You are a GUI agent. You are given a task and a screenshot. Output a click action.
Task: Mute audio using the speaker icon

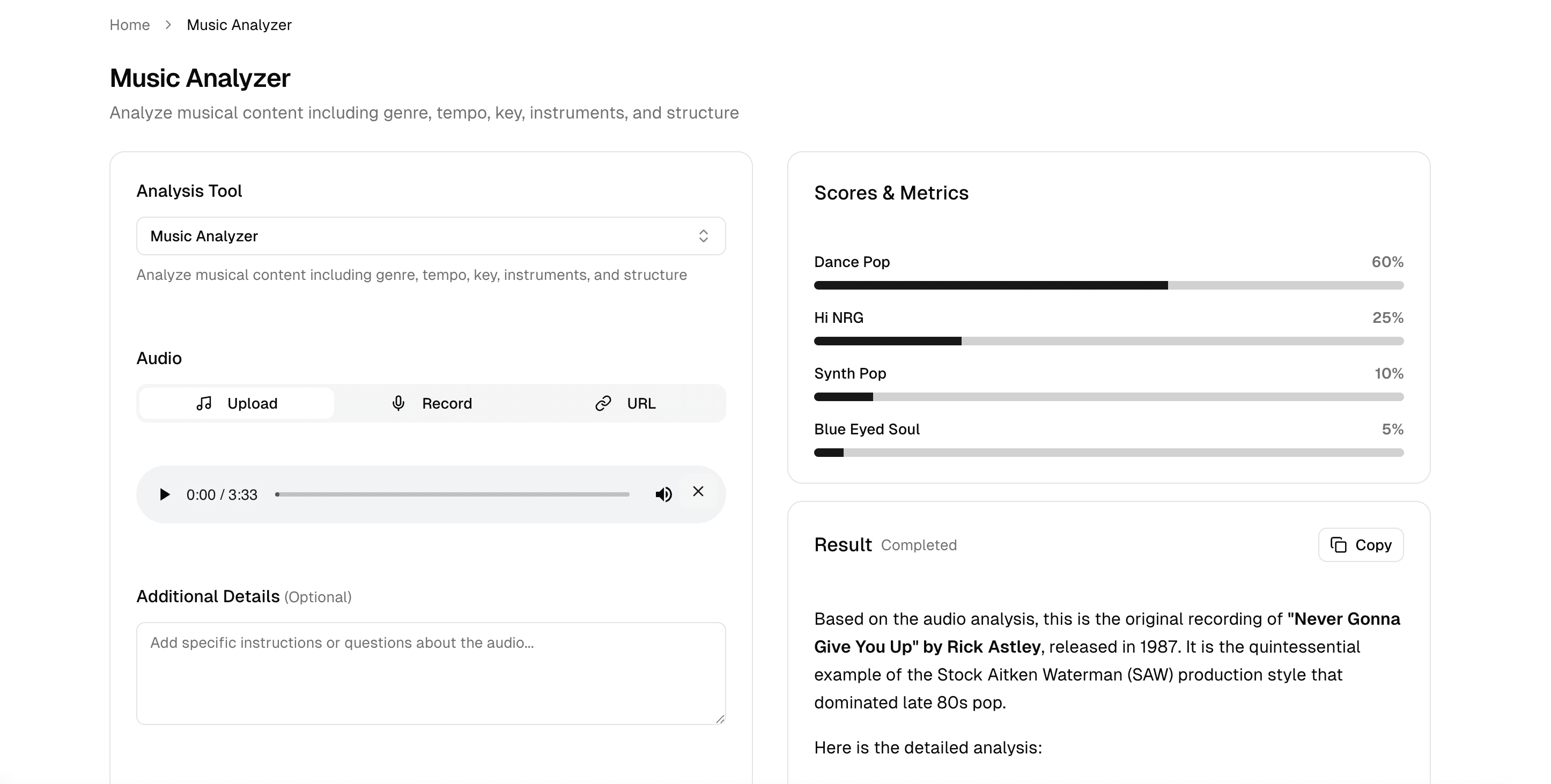click(x=663, y=494)
